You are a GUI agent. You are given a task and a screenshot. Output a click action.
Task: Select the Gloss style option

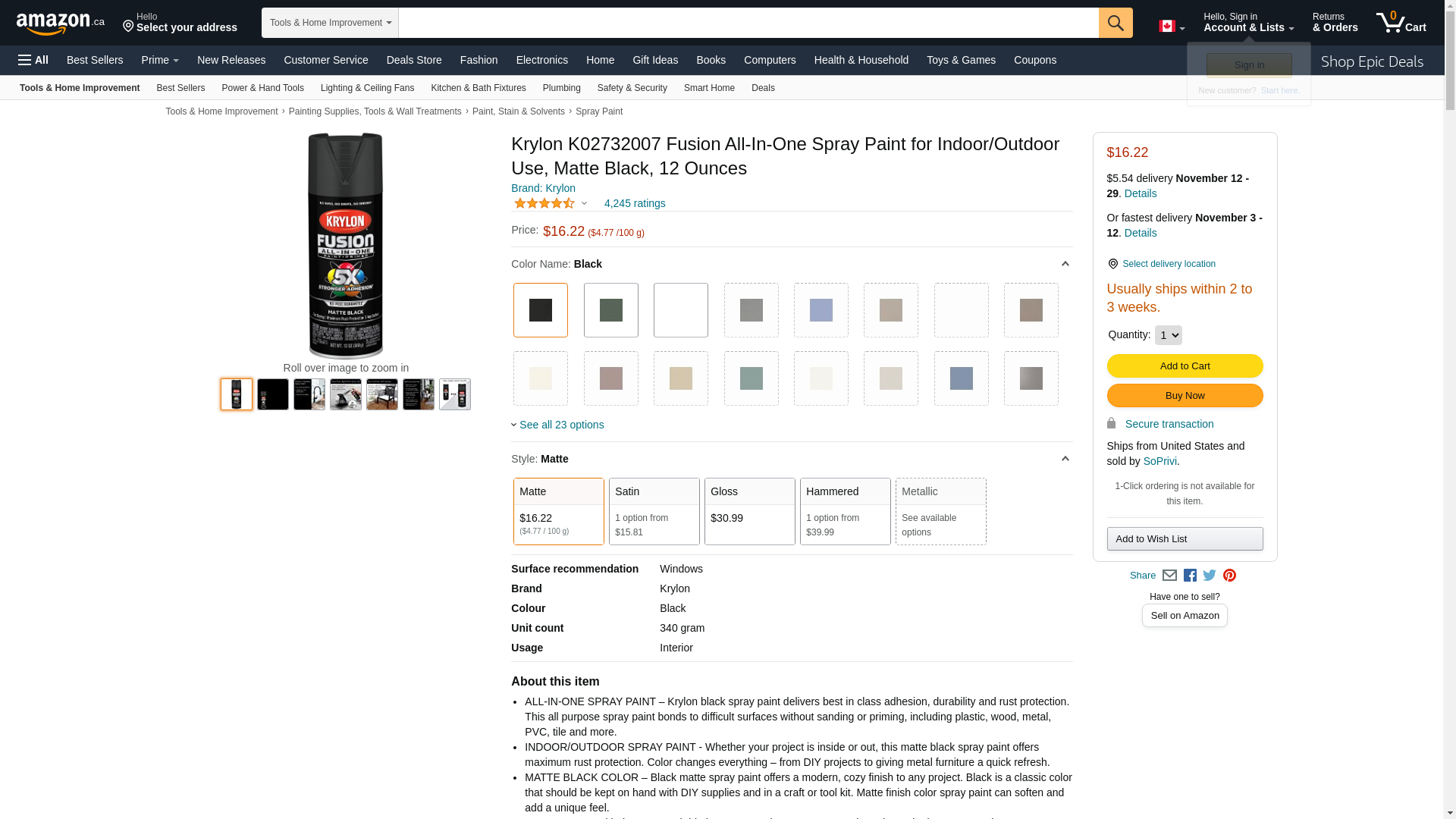pos(749,511)
